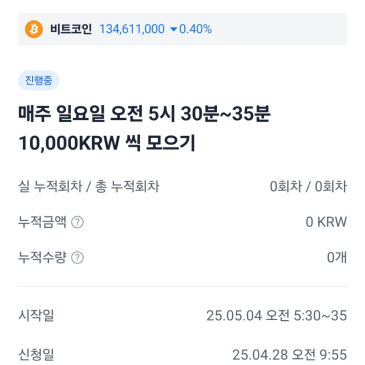Click the 0 KRW accumulated amount value
The height and width of the screenshot is (365, 365).
tap(326, 222)
